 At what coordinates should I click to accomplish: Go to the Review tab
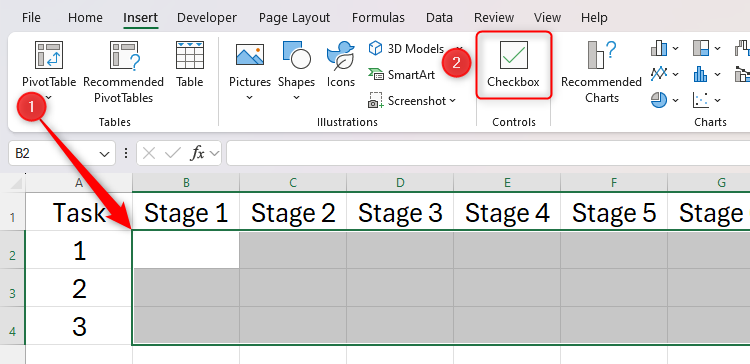[493, 18]
